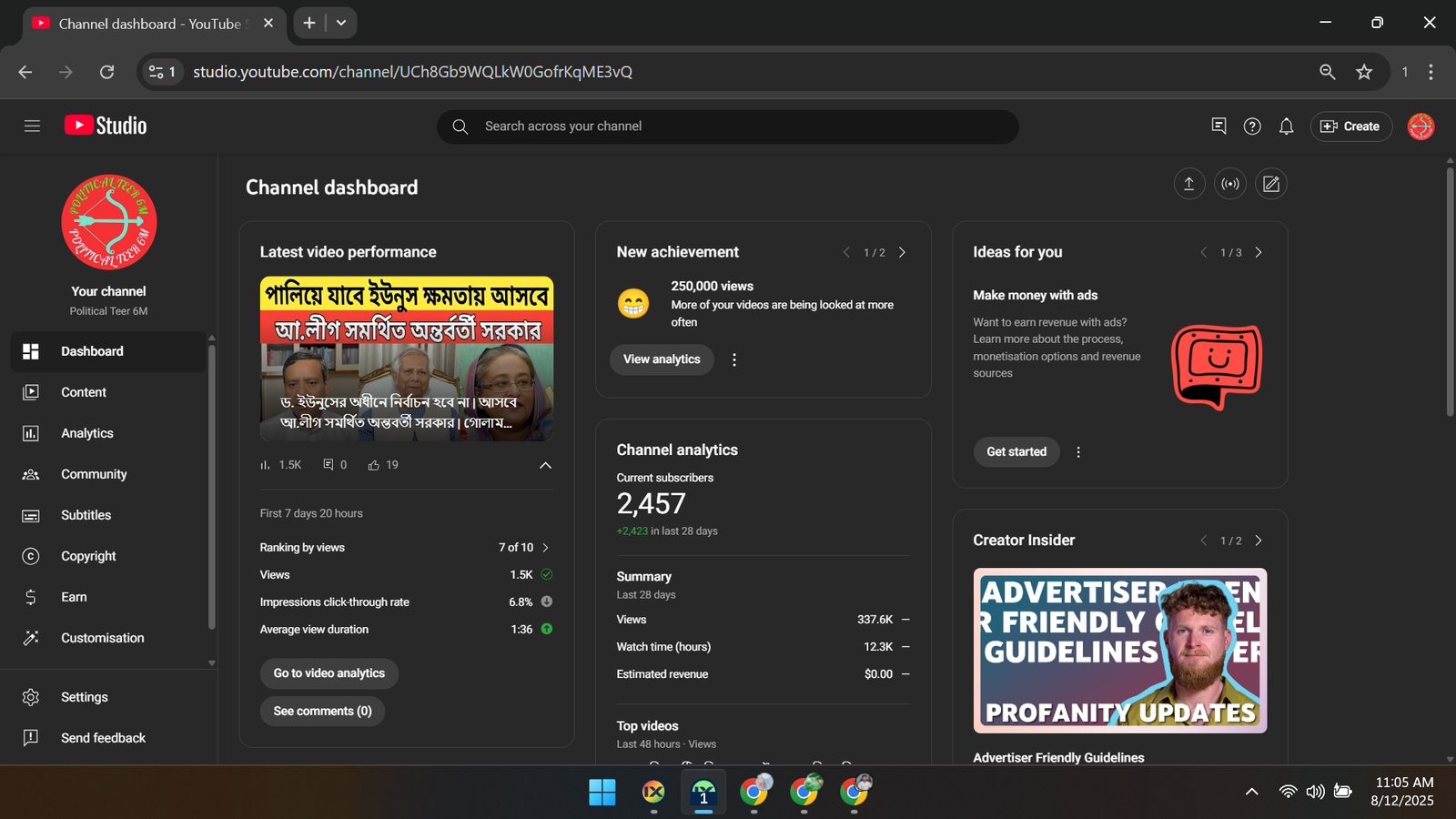Click the site information icon in address bar

[x=163, y=72]
